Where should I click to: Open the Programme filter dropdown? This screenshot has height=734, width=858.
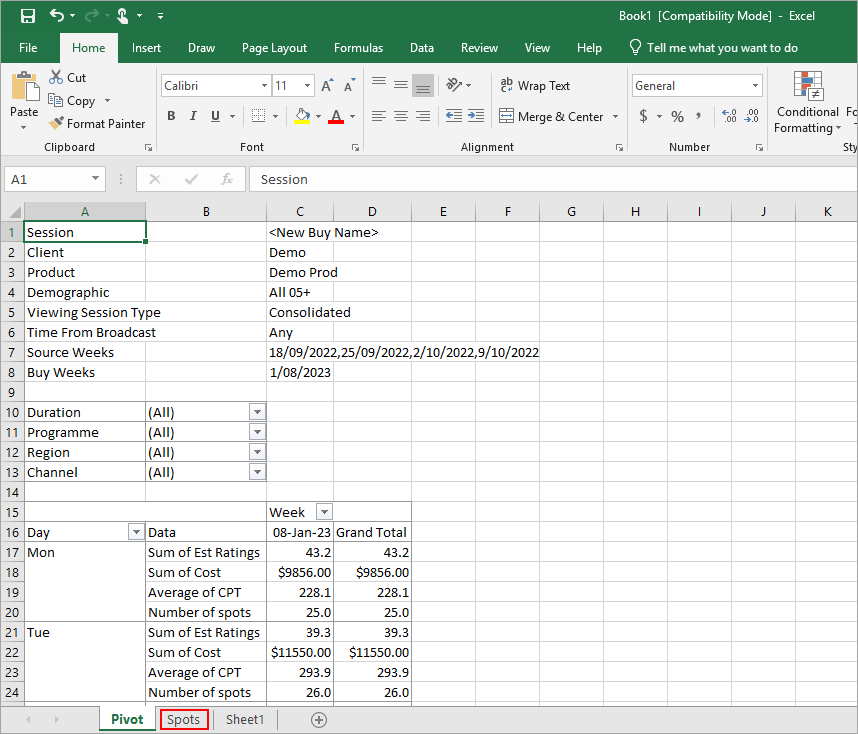point(257,432)
